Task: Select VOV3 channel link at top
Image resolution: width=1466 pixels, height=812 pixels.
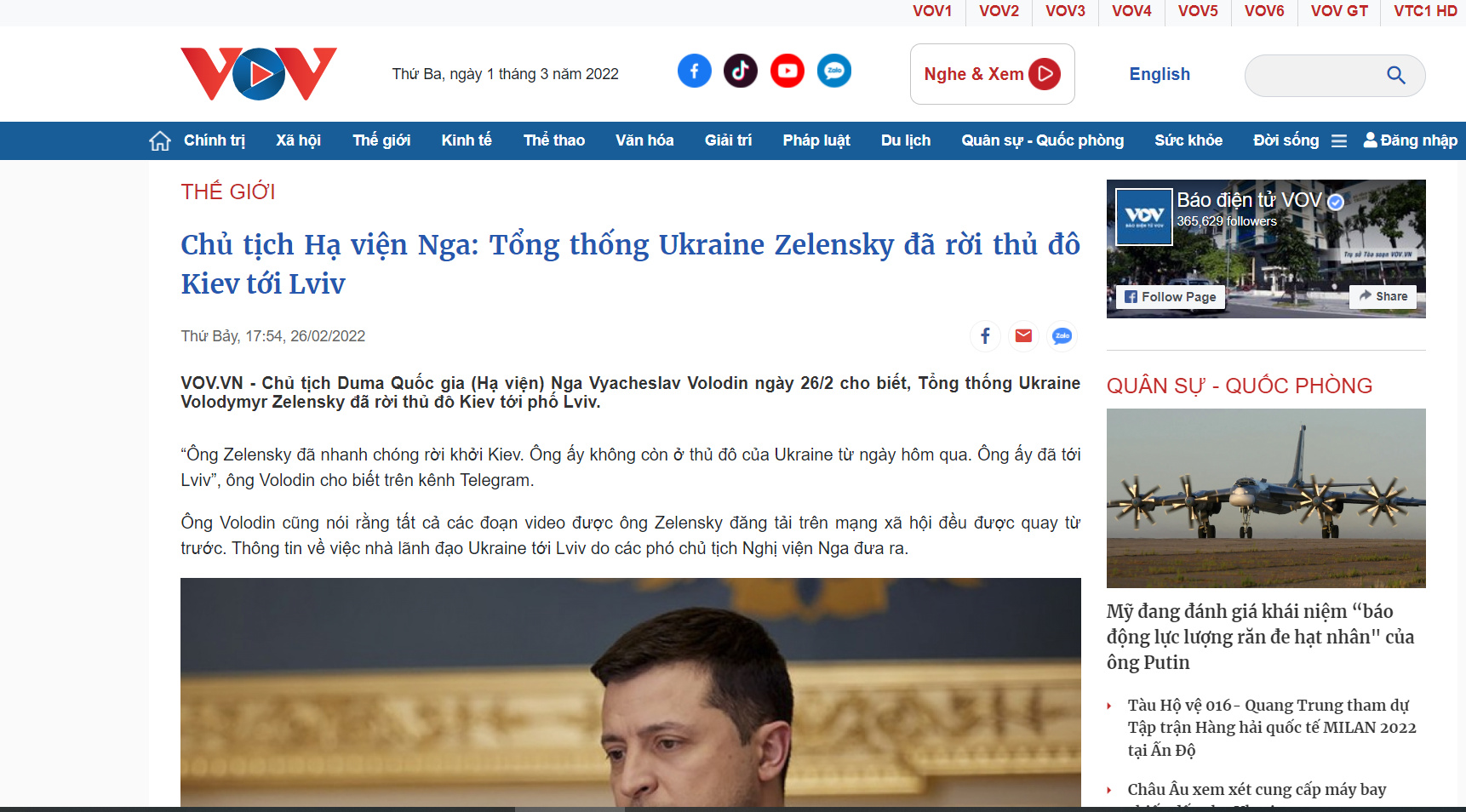Action: tap(1065, 11)
